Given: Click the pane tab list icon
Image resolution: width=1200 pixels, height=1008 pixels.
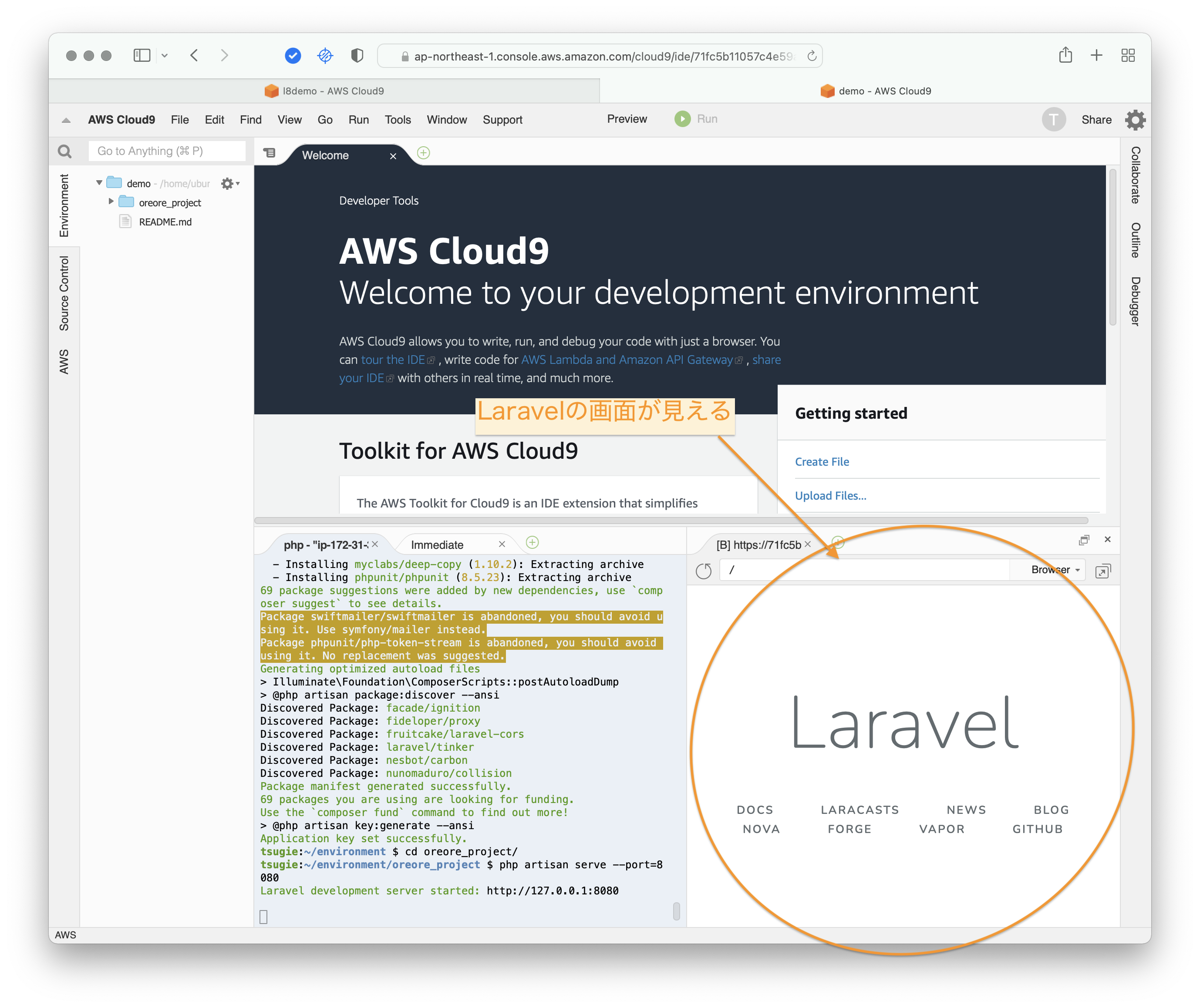Looking at the screenshot, I should pyautogui.click(x=269, y=153).
